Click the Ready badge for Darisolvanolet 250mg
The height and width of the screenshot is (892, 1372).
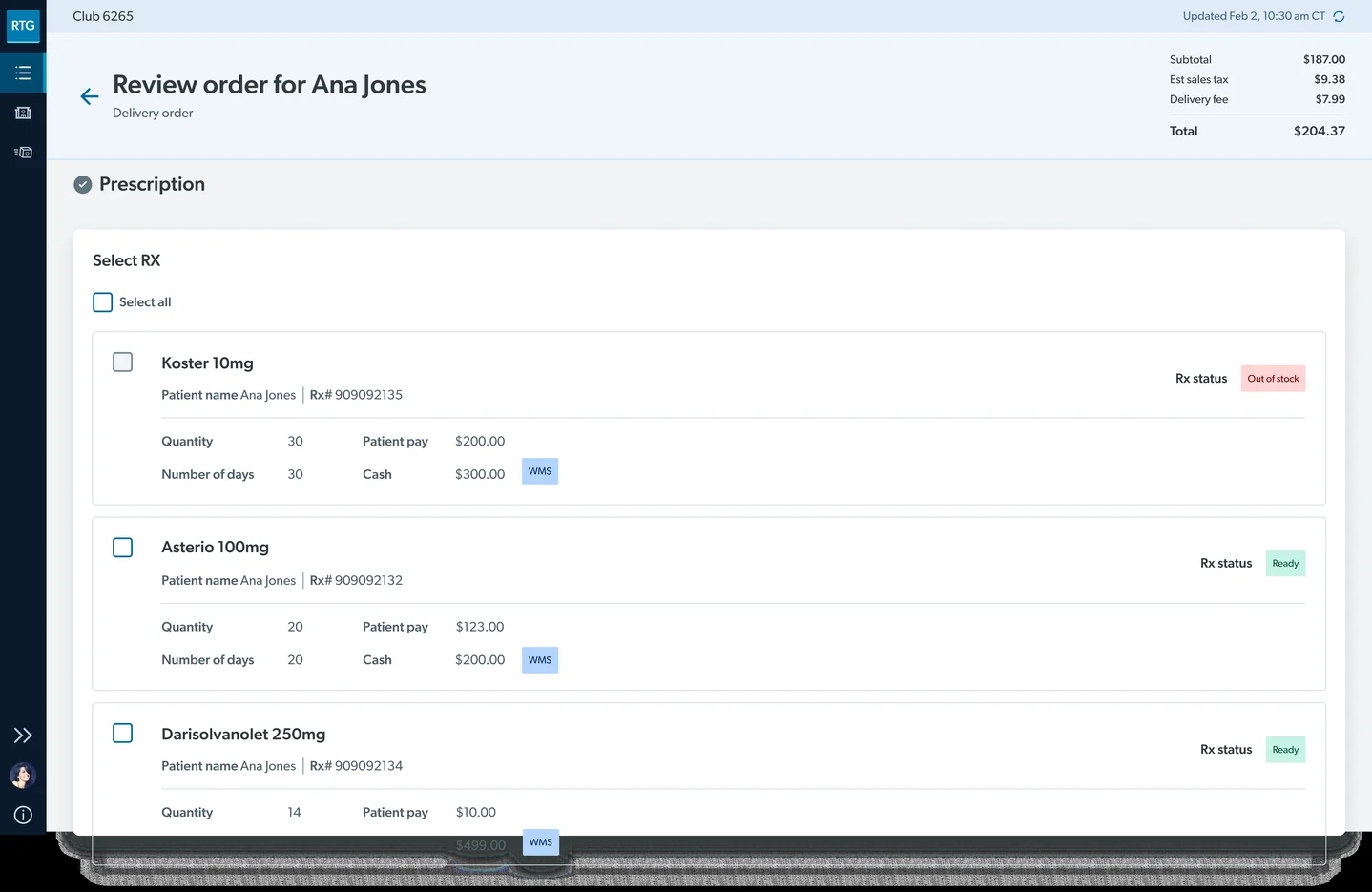click(x=1285, y=750)
